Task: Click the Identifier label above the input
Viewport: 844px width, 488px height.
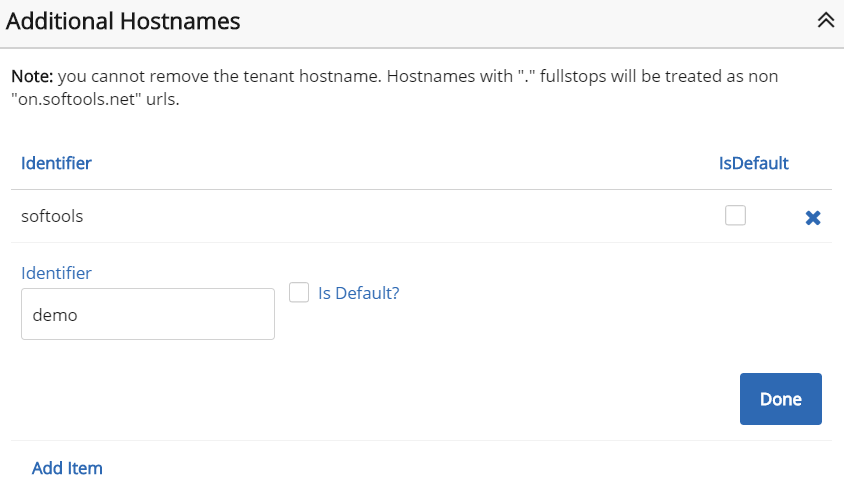Action: pos(57,273)
